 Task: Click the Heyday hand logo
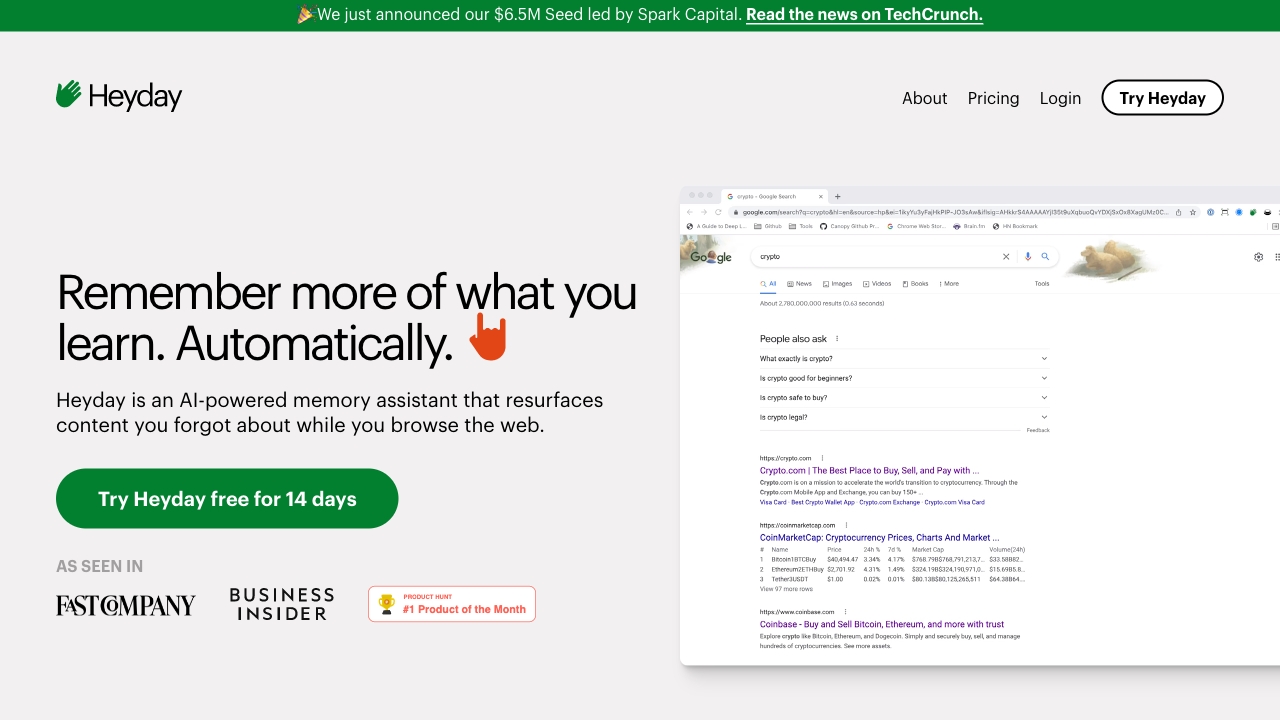[69, 95]
